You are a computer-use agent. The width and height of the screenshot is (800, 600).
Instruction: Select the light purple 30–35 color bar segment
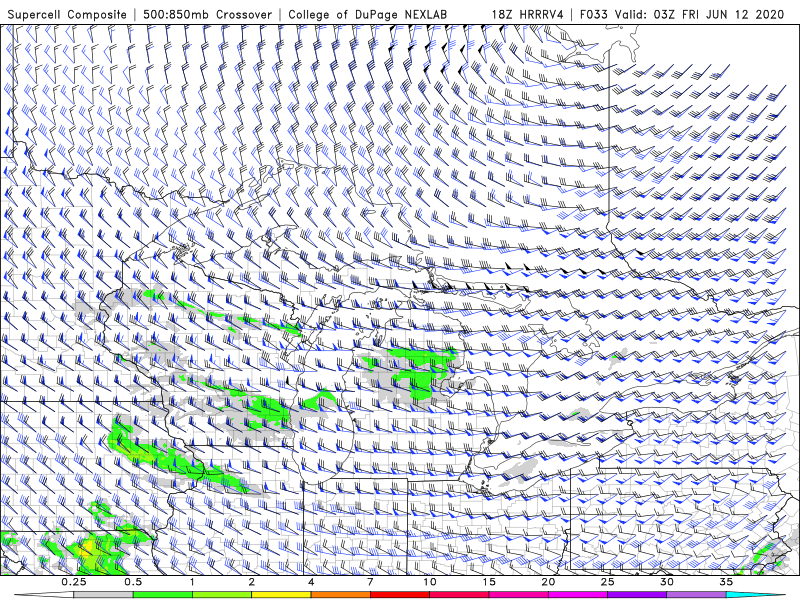click(x=696, y=595)
